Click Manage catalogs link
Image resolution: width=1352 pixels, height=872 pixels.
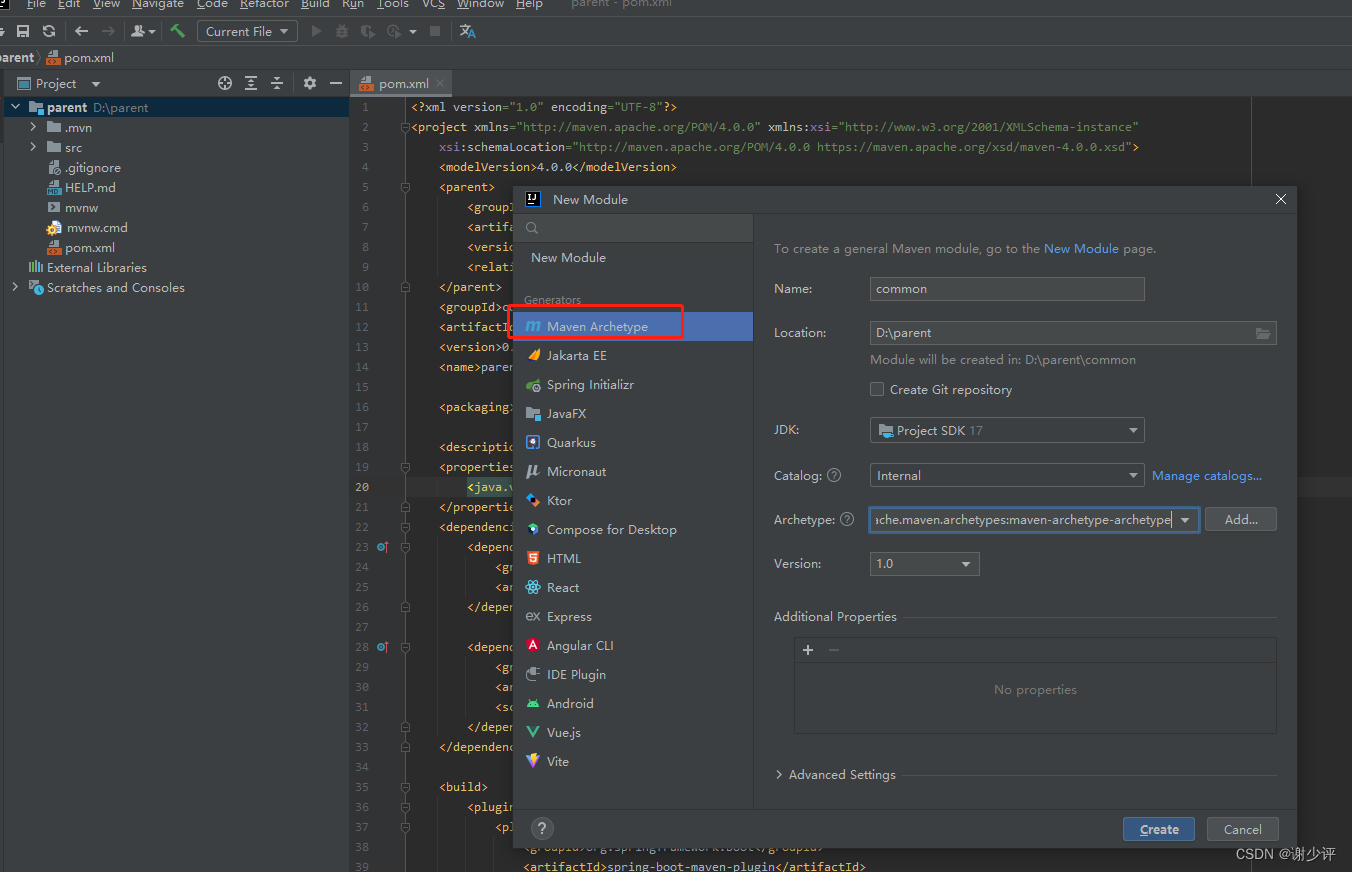[1207, 476]
